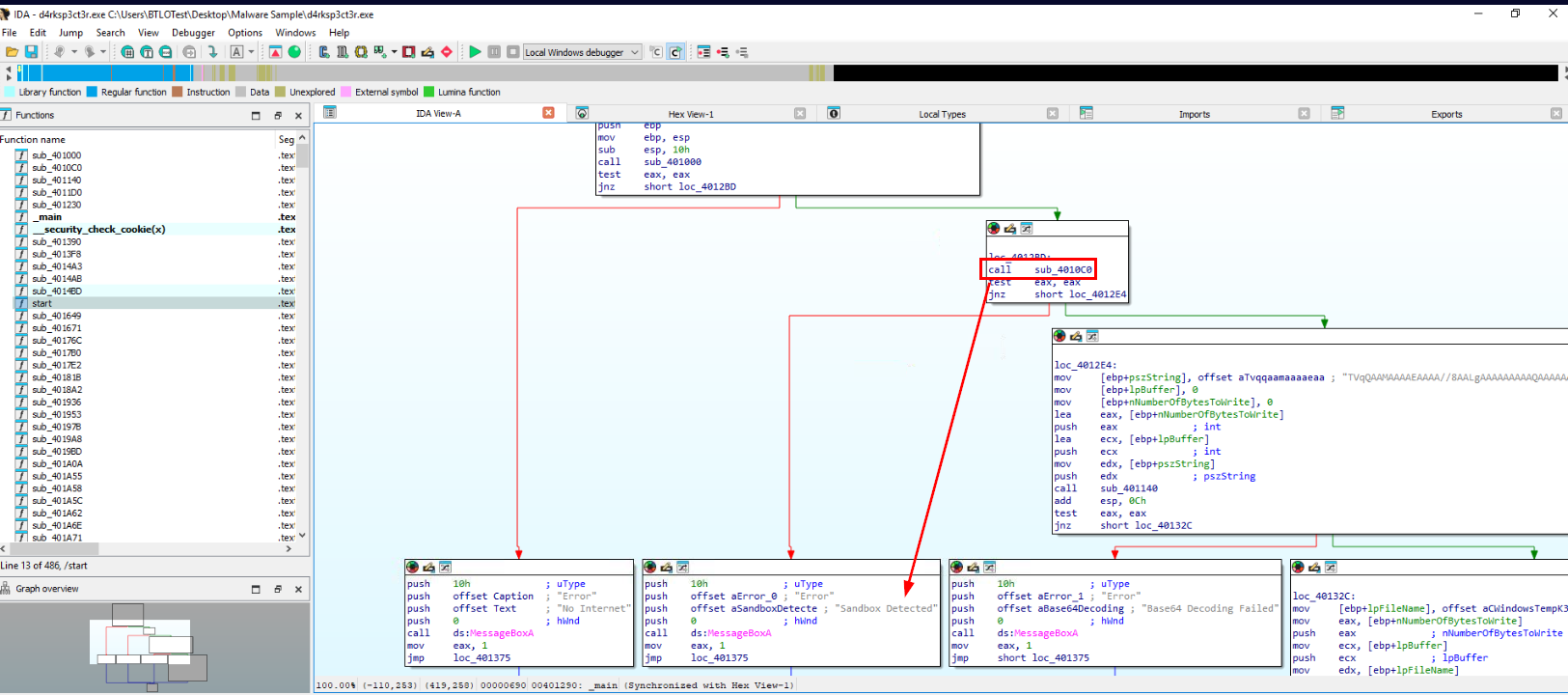Screen dimensions: 1568x695
Task: Open the Options menu
Action: point(245,32)
